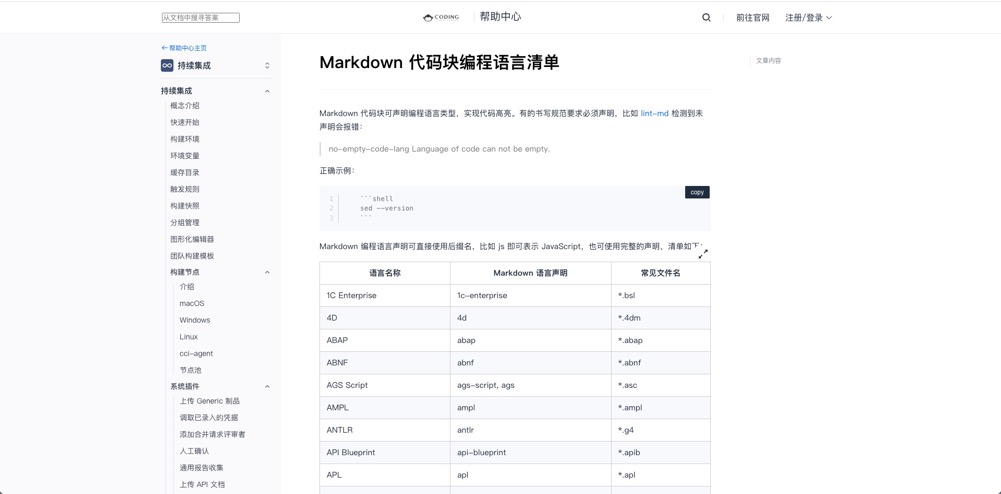Select the ABAP language name cell
The height and width of the screenshot is (494, 1001).
(385, 340)
